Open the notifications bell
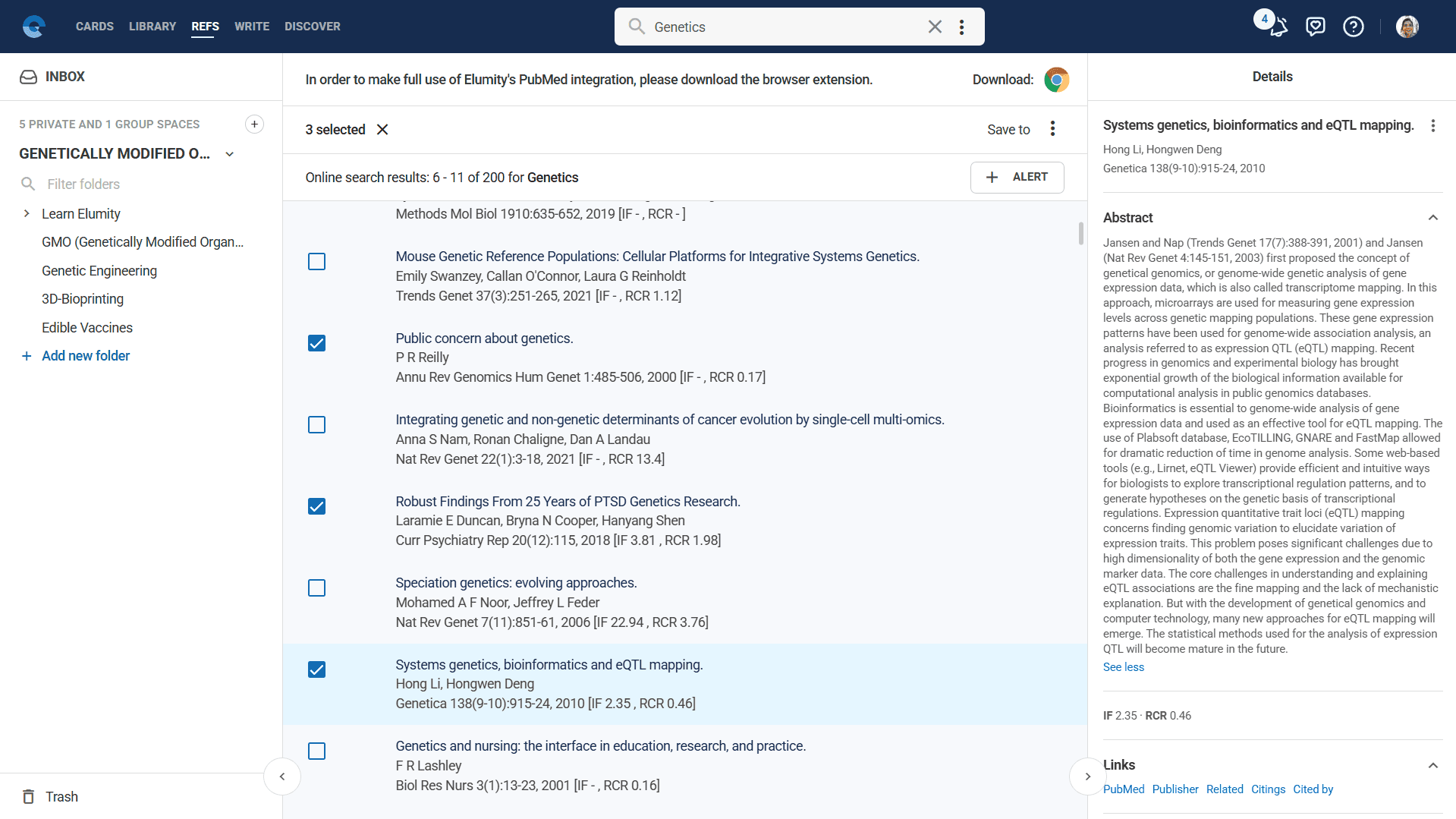 [x=1278, y=27]
